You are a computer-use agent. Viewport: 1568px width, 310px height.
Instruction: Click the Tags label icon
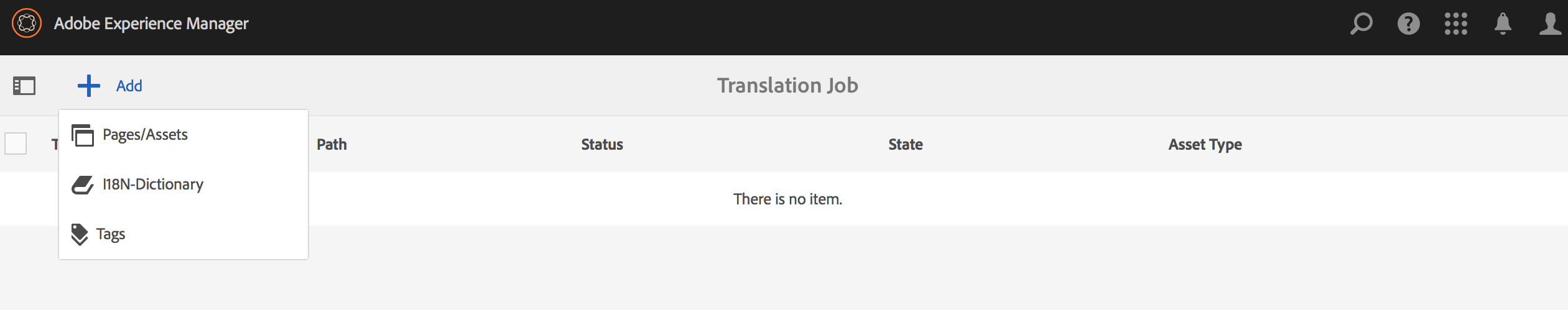click(x=80, y=234)
